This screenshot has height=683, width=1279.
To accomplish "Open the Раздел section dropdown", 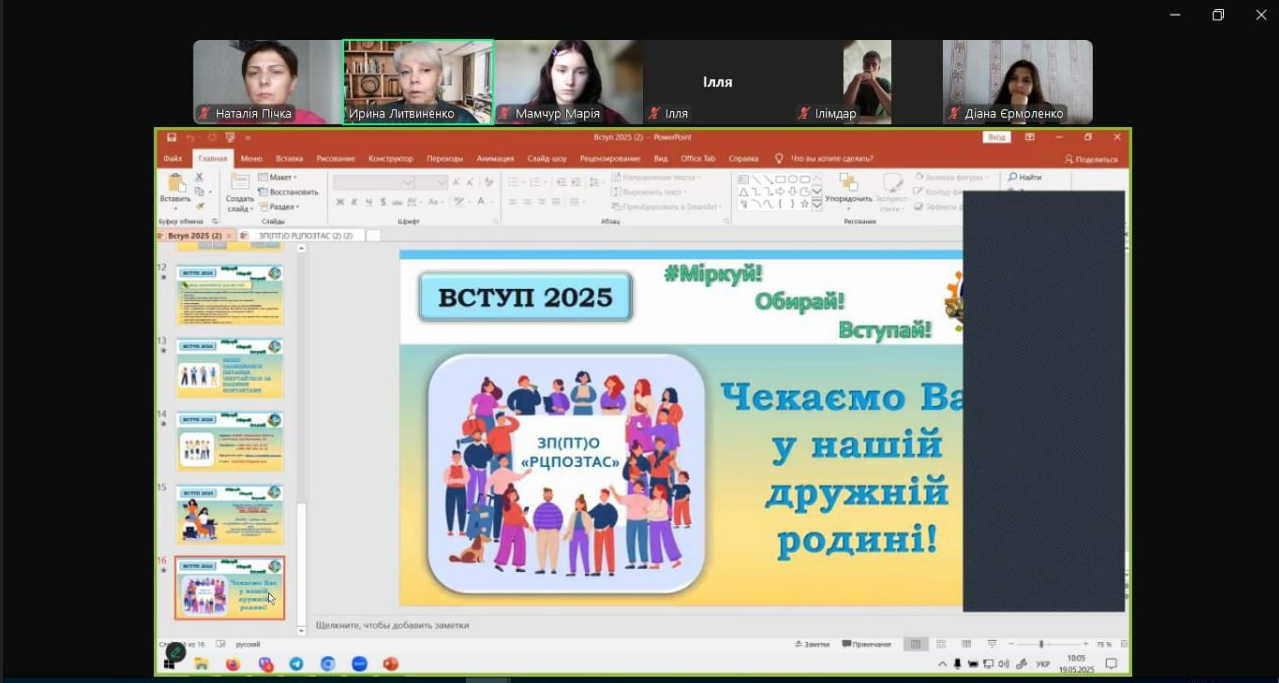I will tap(279, 206).
